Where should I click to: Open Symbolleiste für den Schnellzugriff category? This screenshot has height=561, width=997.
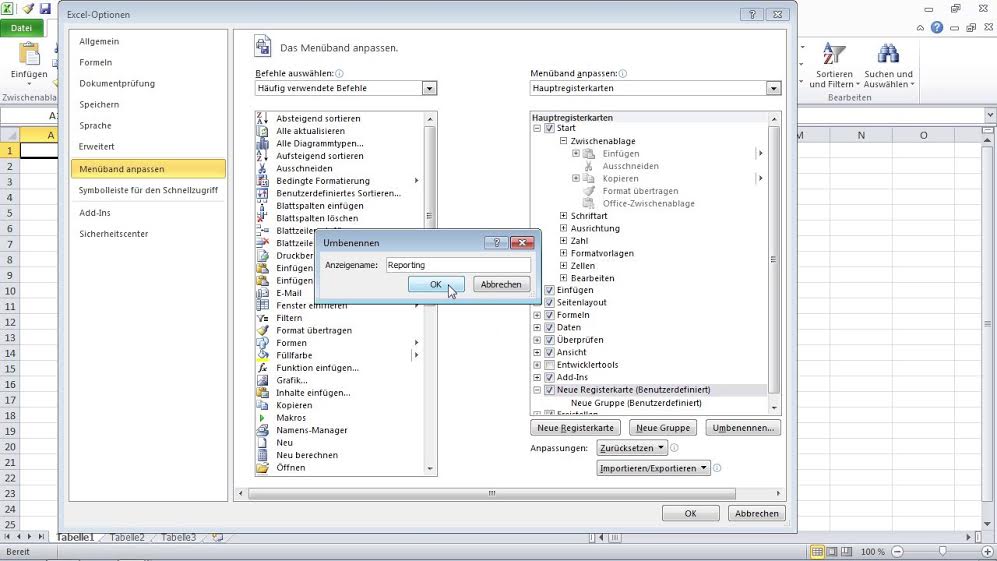148,190
